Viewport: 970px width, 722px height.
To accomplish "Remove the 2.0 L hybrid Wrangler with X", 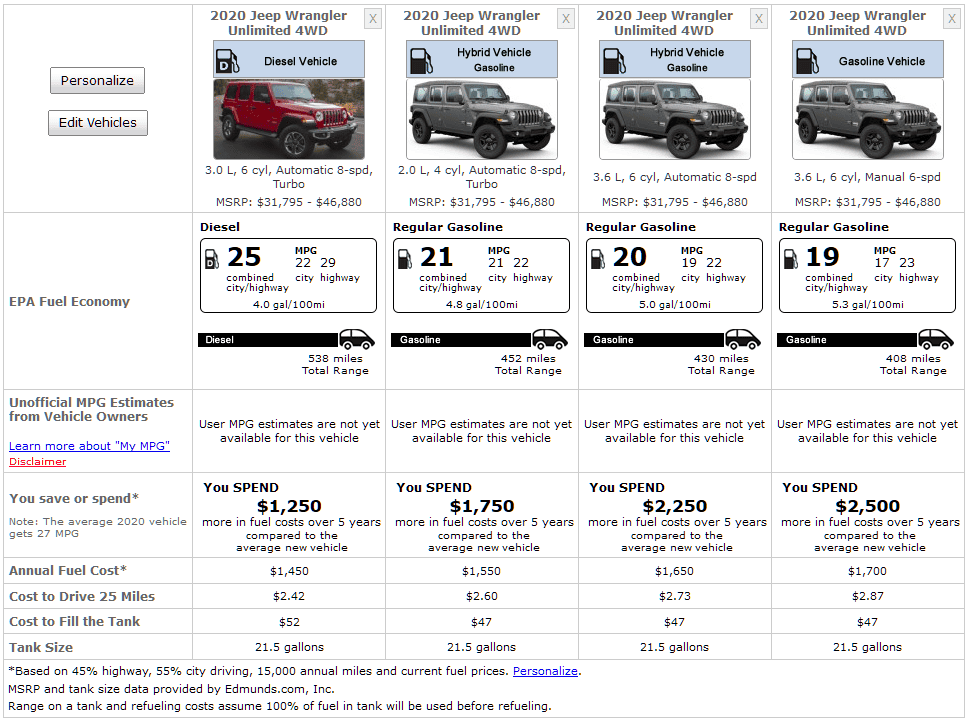I will [x=565, y=19].
